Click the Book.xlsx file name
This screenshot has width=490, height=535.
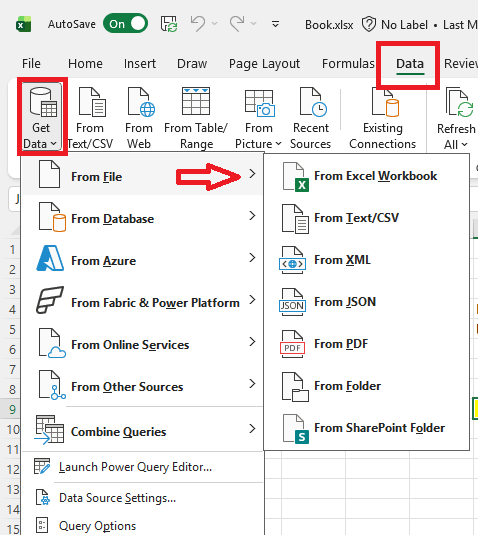coord(329,25)
